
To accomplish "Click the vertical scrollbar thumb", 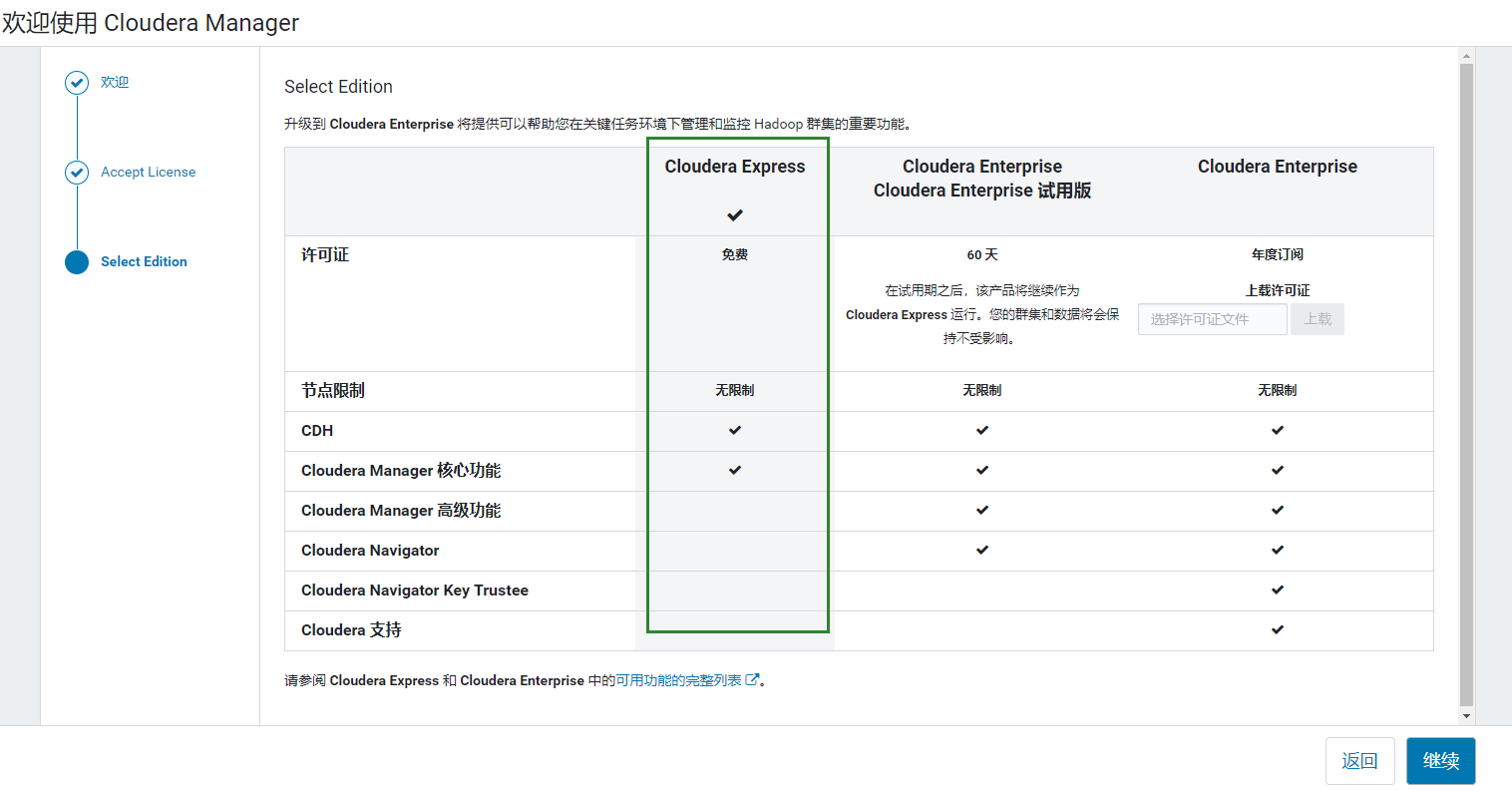I will click(1466, 384).
